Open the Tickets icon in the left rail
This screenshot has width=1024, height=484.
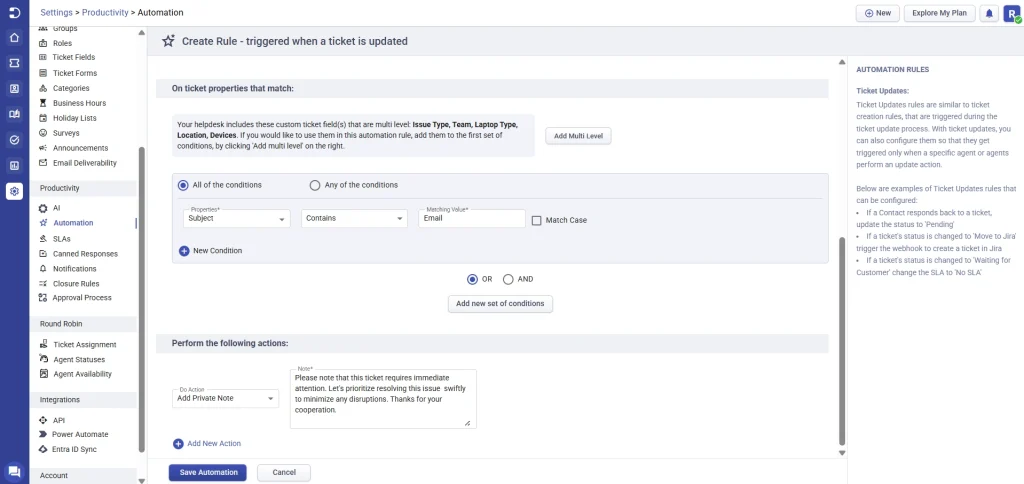(14, 63)
